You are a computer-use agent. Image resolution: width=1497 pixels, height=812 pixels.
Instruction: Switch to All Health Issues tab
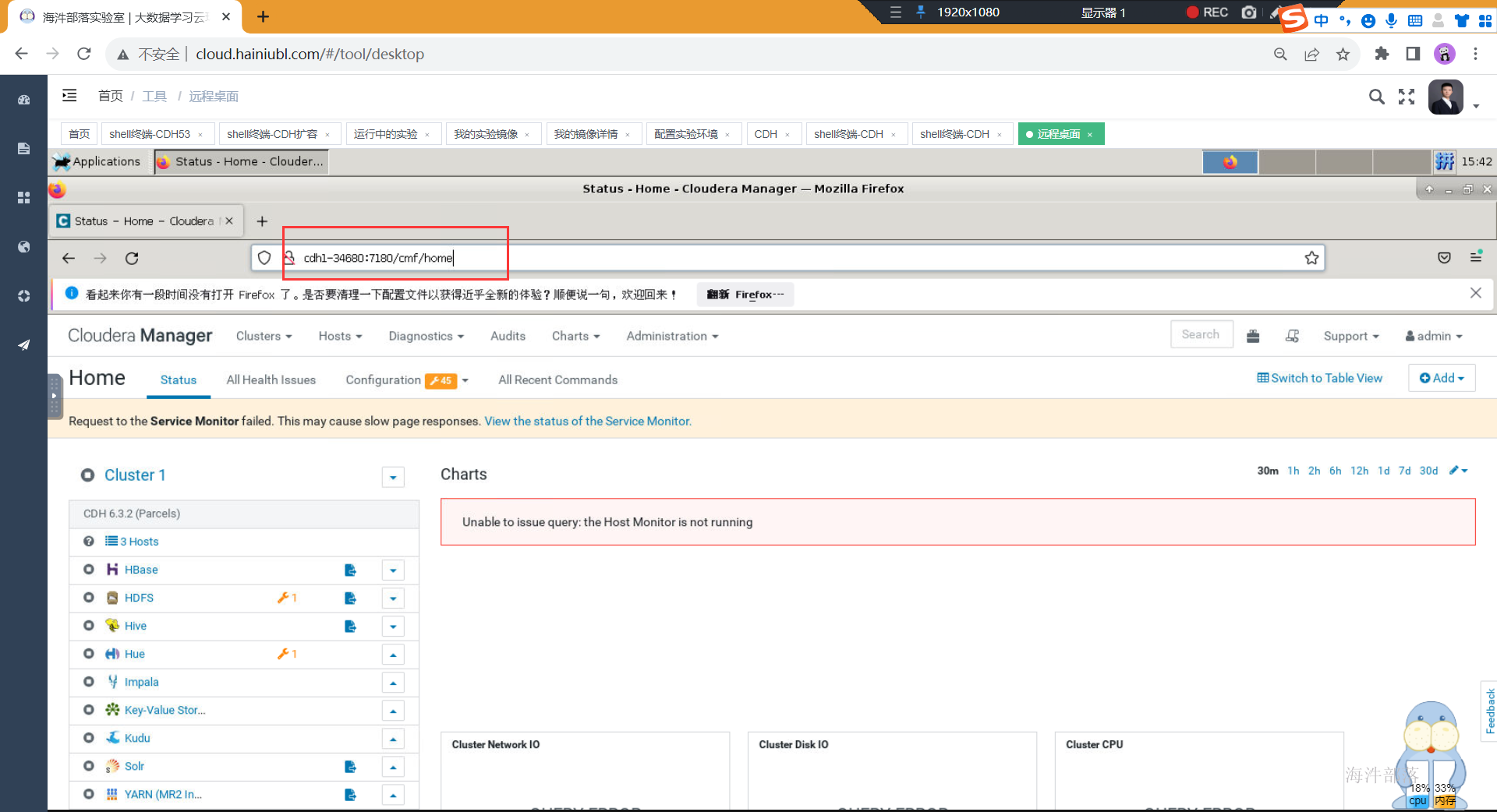point(271,380)
